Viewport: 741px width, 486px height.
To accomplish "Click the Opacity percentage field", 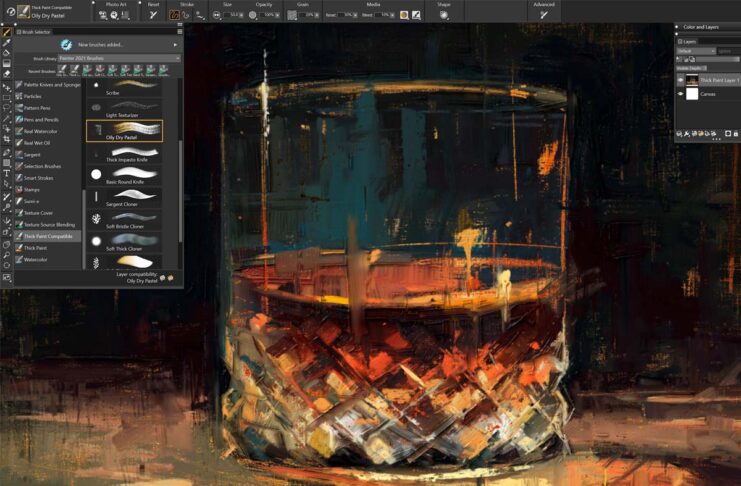I will (x=268, y=15).
